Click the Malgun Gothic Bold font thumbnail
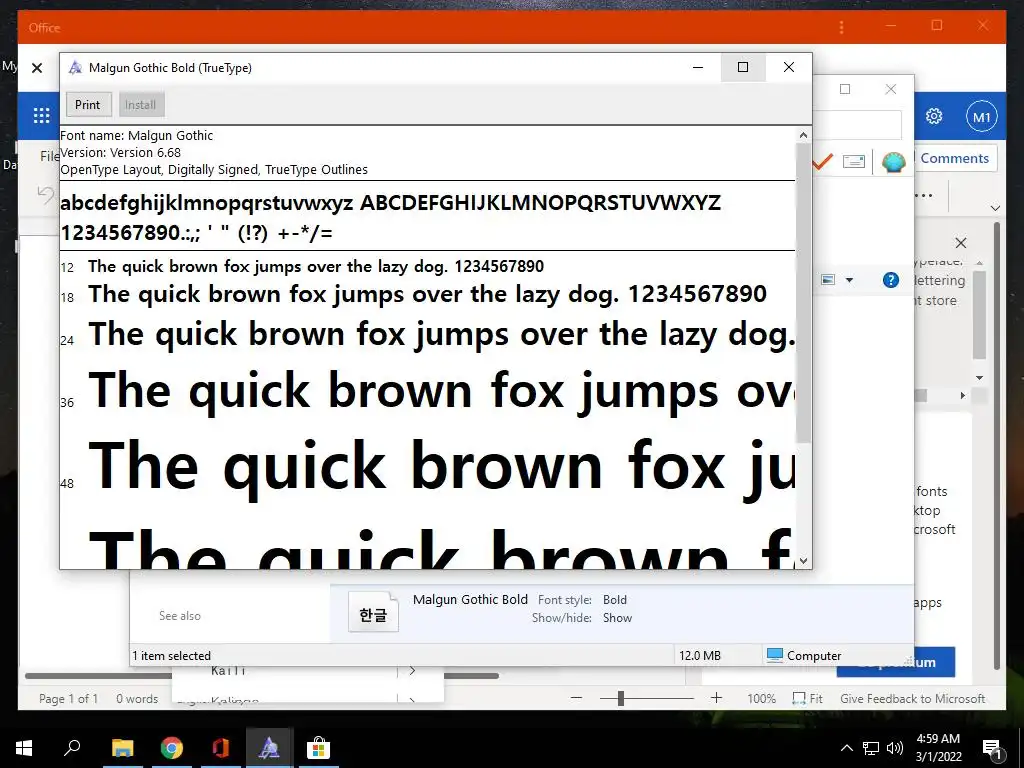The image size is (1024, 768). click(x=373, y=612)
